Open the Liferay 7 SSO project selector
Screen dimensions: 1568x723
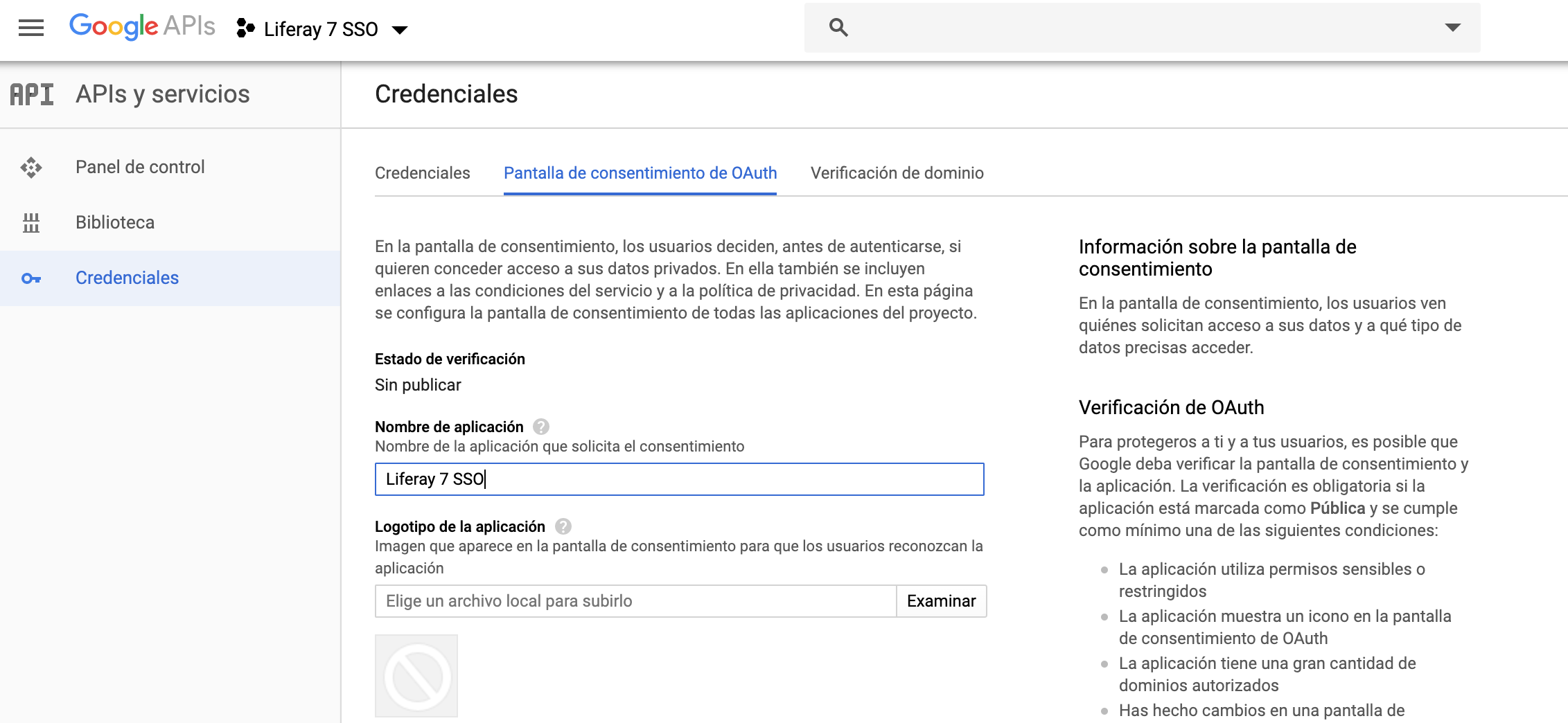[x=322, y=29]
